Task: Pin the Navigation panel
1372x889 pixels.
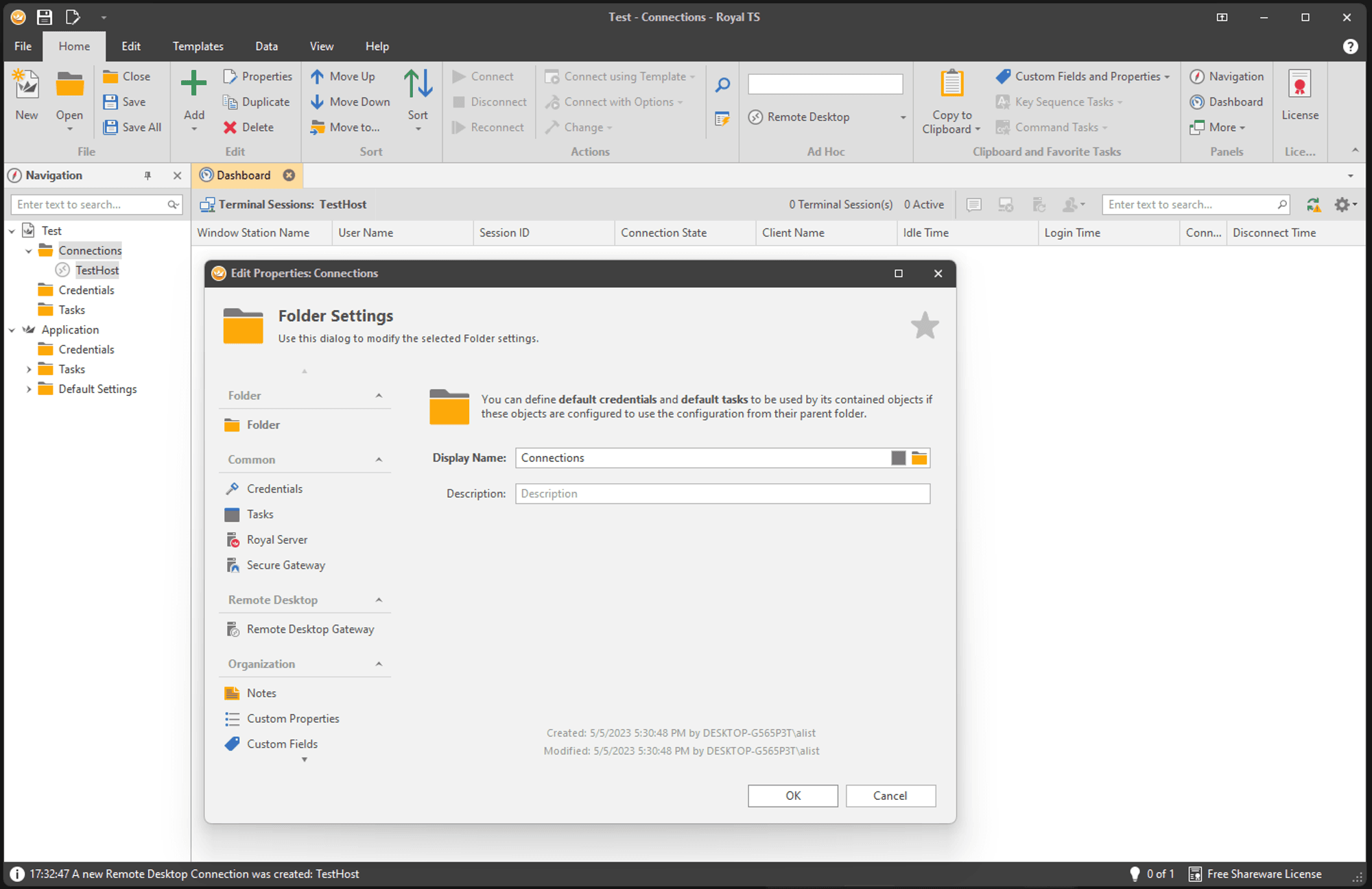Action: [147, 176]
